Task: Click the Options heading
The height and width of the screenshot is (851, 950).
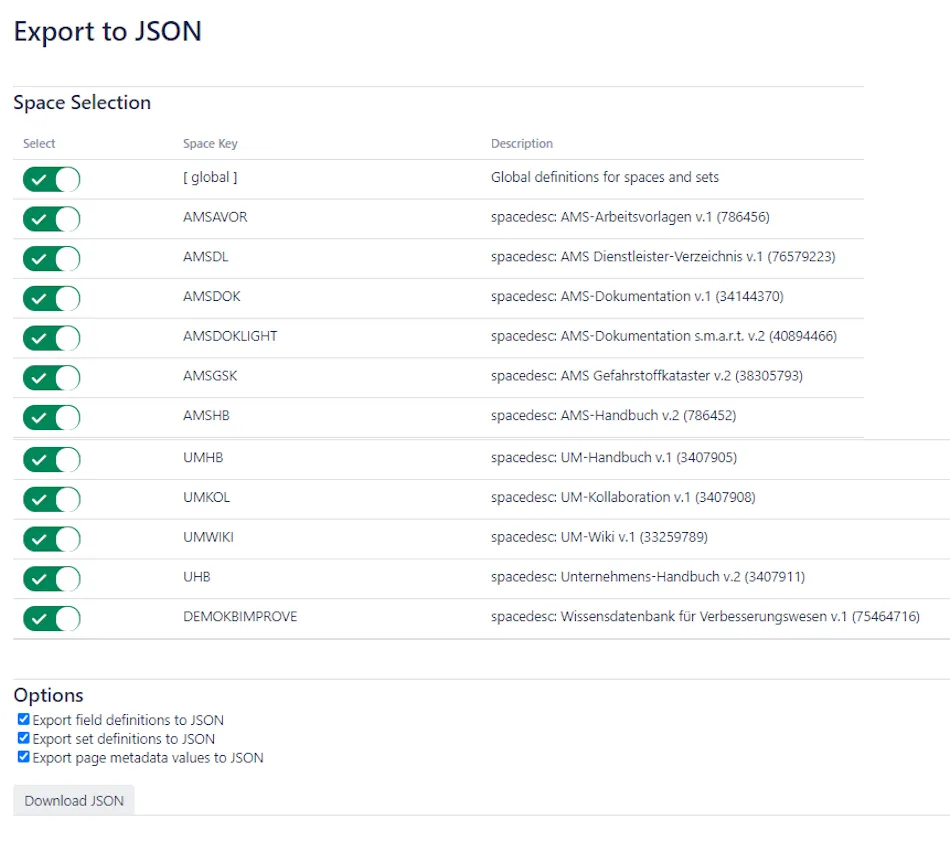Action: [x=48, y=695]
